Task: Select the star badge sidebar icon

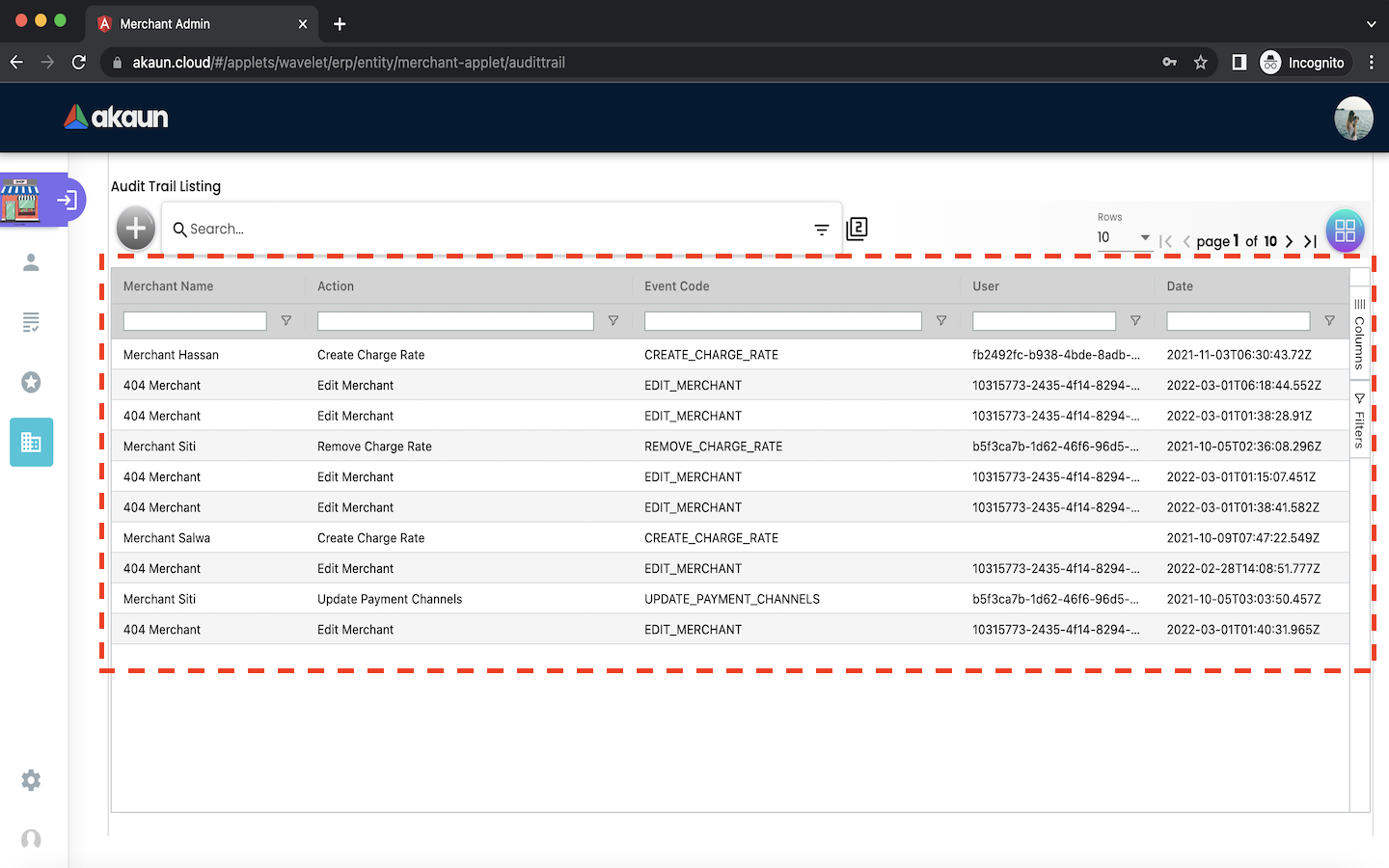Action: (x=31, y=383)
